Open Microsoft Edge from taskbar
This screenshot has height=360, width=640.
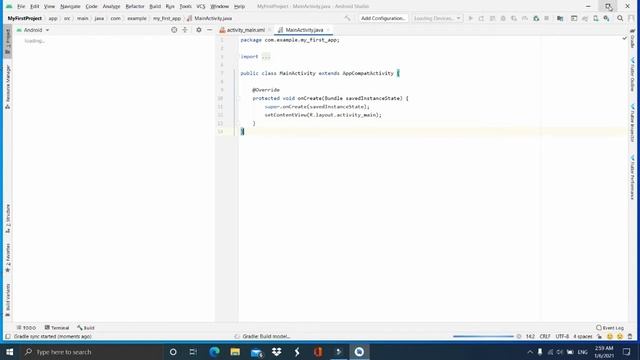[x=214, y=352]
